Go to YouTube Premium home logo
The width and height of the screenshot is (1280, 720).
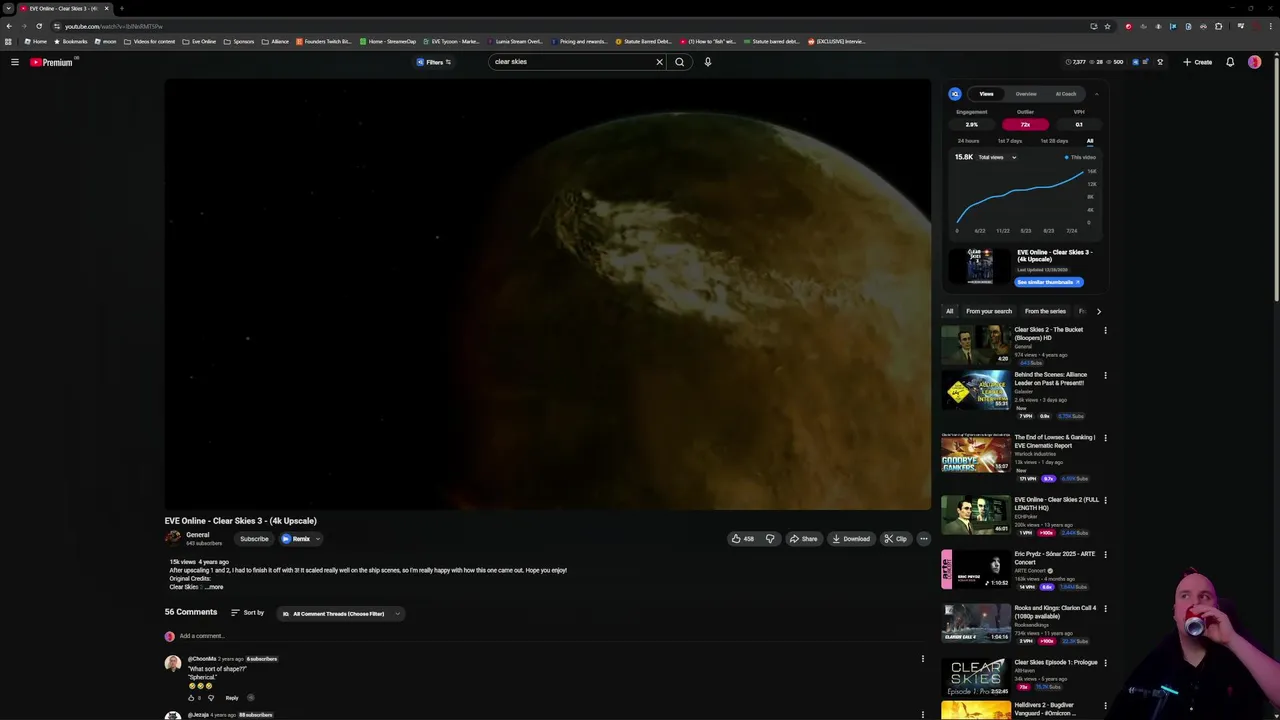52,62
